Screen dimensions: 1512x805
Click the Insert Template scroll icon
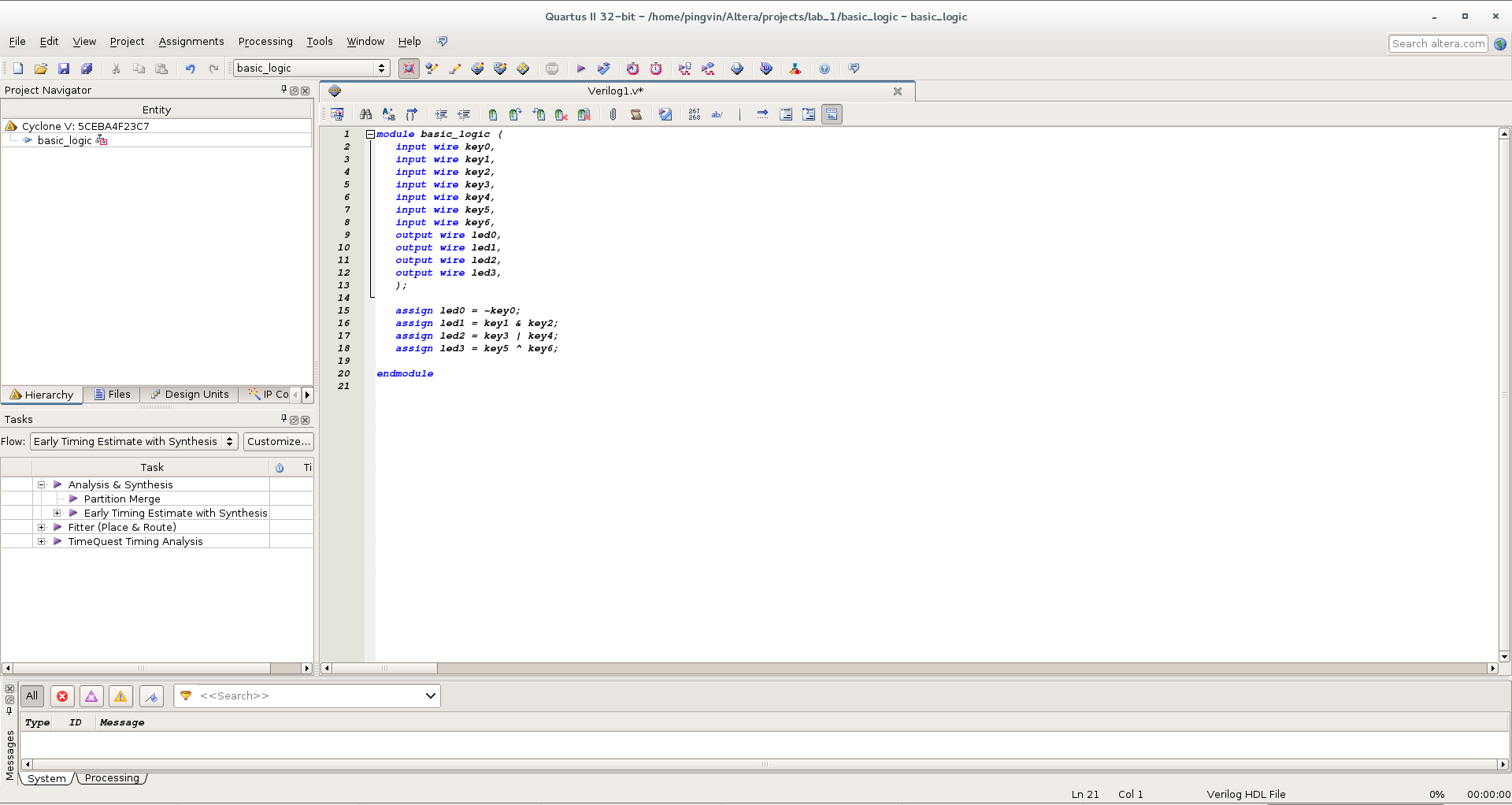pyautogui.click(x=636, y=114)
